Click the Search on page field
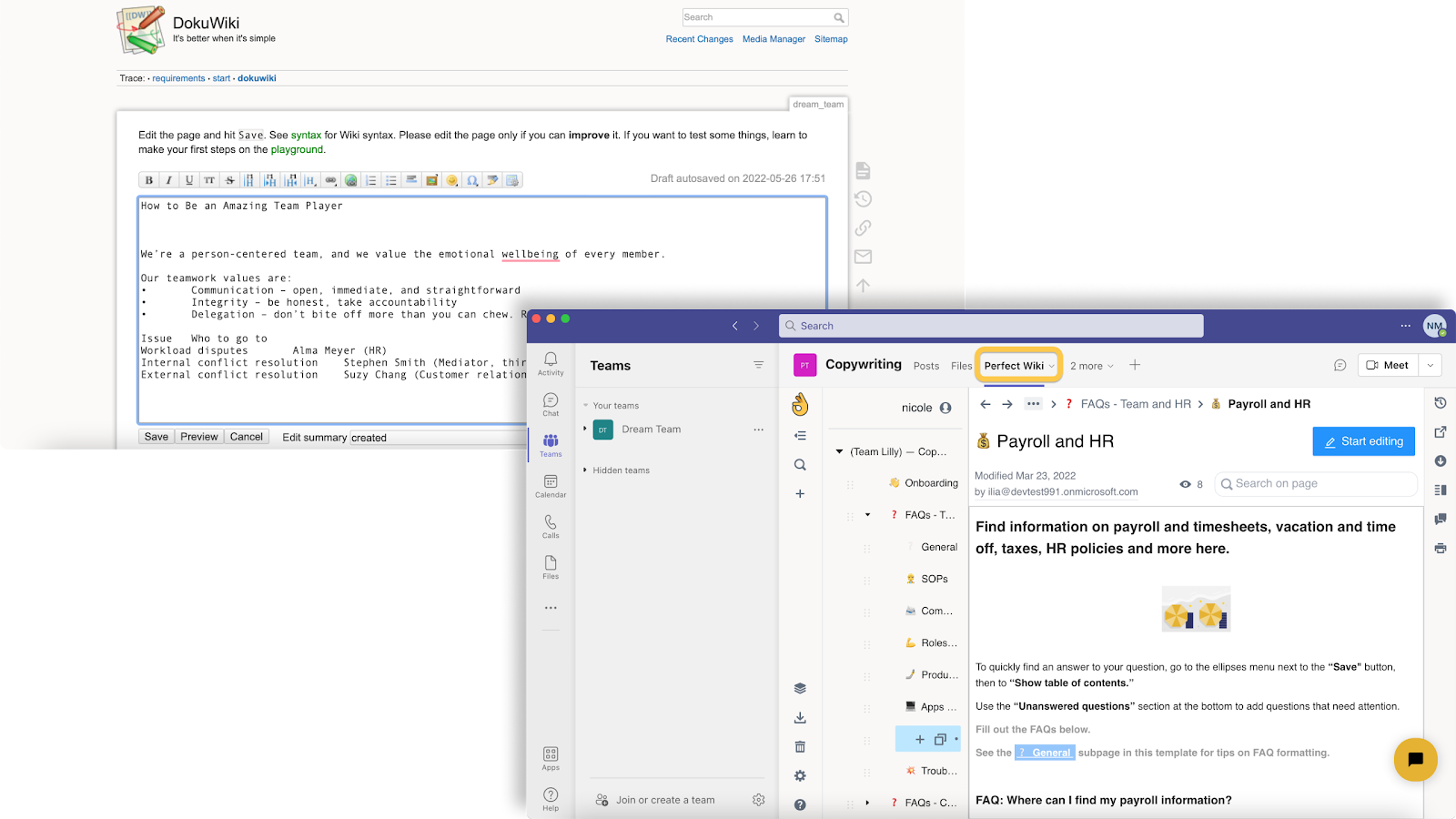Screen dimensions: 1456x819 [1315, 483]
